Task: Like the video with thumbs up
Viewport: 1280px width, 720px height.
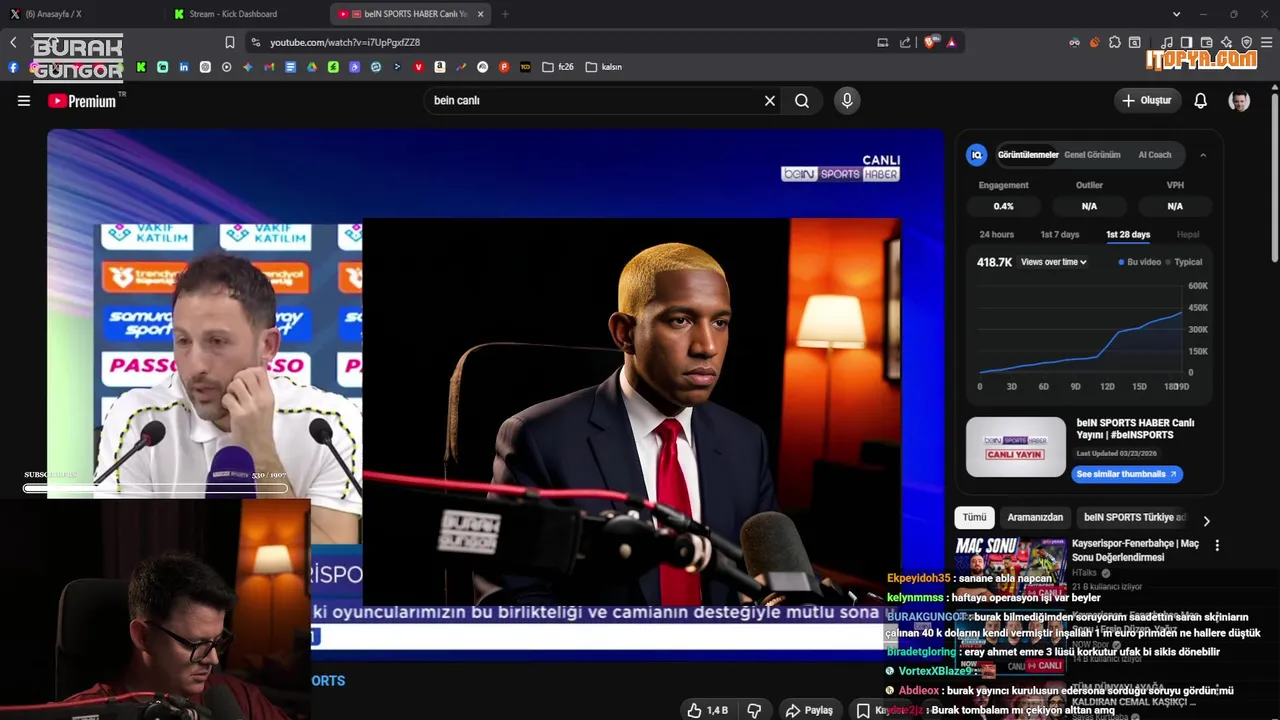Action: (706, 710)
